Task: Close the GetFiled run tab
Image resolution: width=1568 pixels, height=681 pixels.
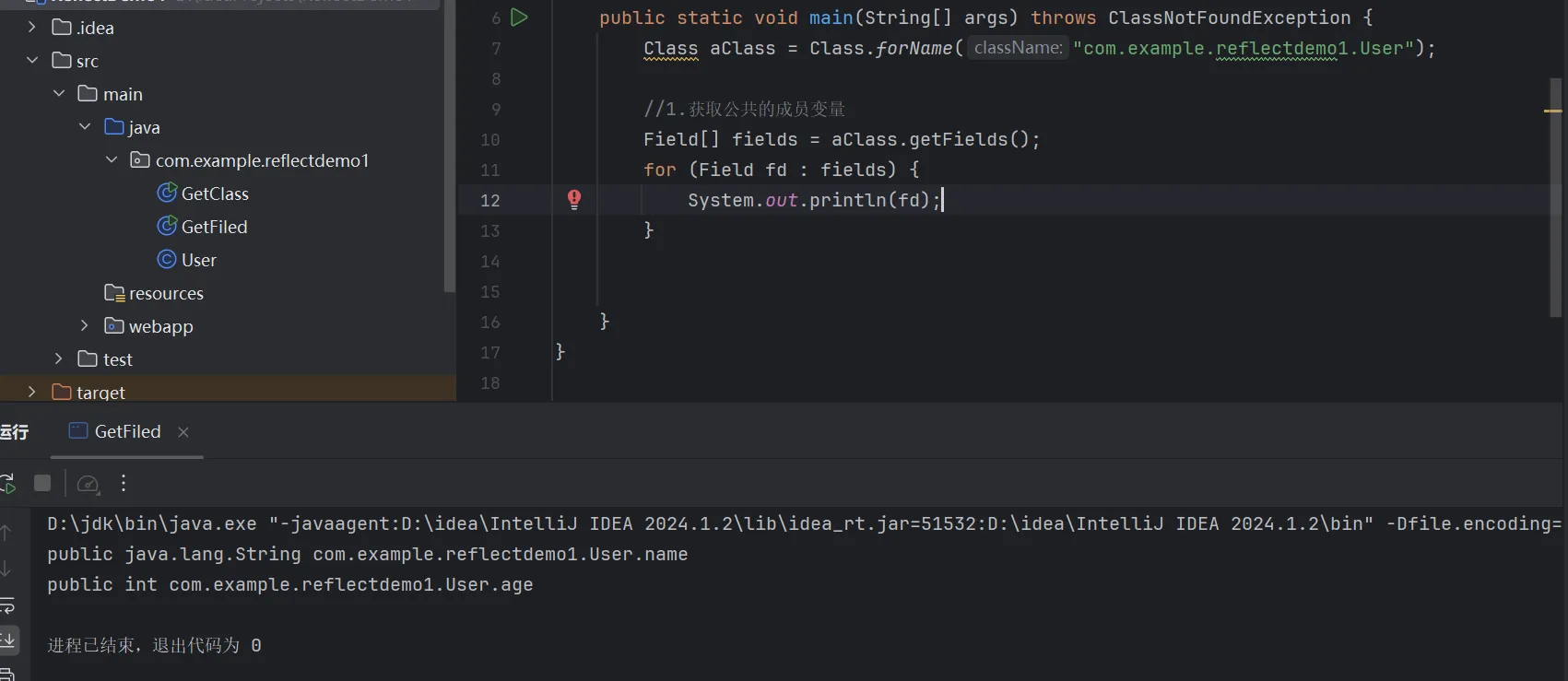Action: [x=183, y=432]
